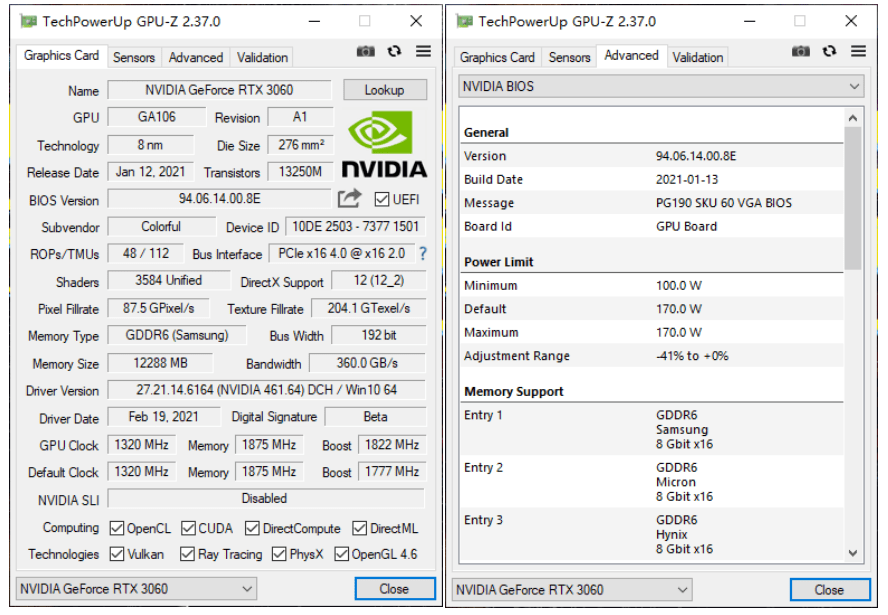Viewport: 888px width, 615px height.
Task: Click the NVIDIA logo image
Action: pyautogui.click(x=384, y=144)
